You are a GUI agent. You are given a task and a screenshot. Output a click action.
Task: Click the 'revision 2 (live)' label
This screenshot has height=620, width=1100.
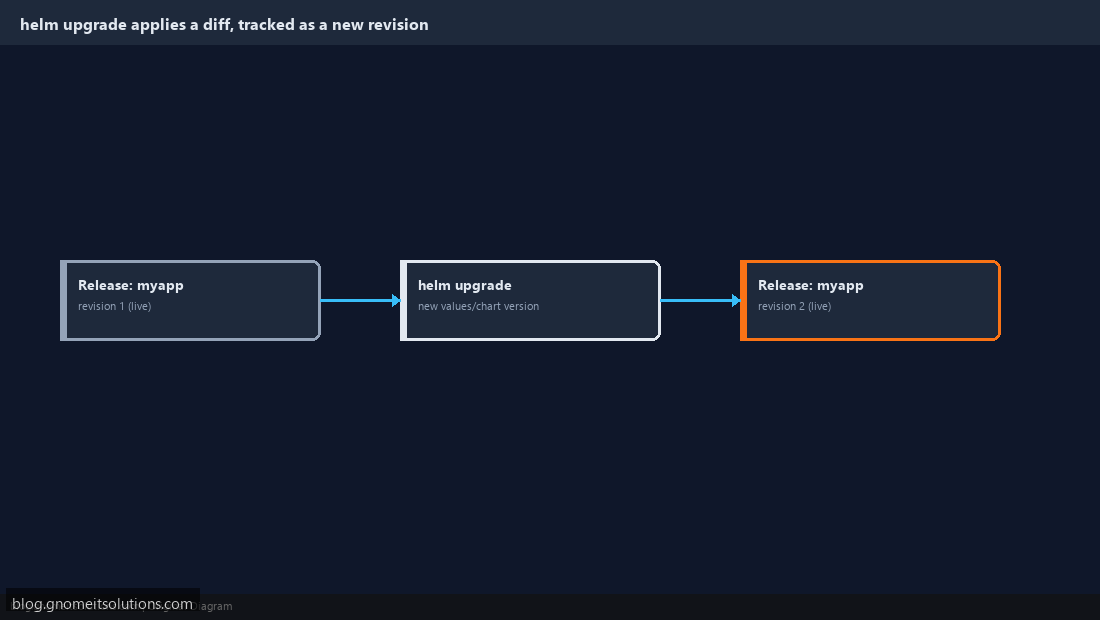point(794,306)
